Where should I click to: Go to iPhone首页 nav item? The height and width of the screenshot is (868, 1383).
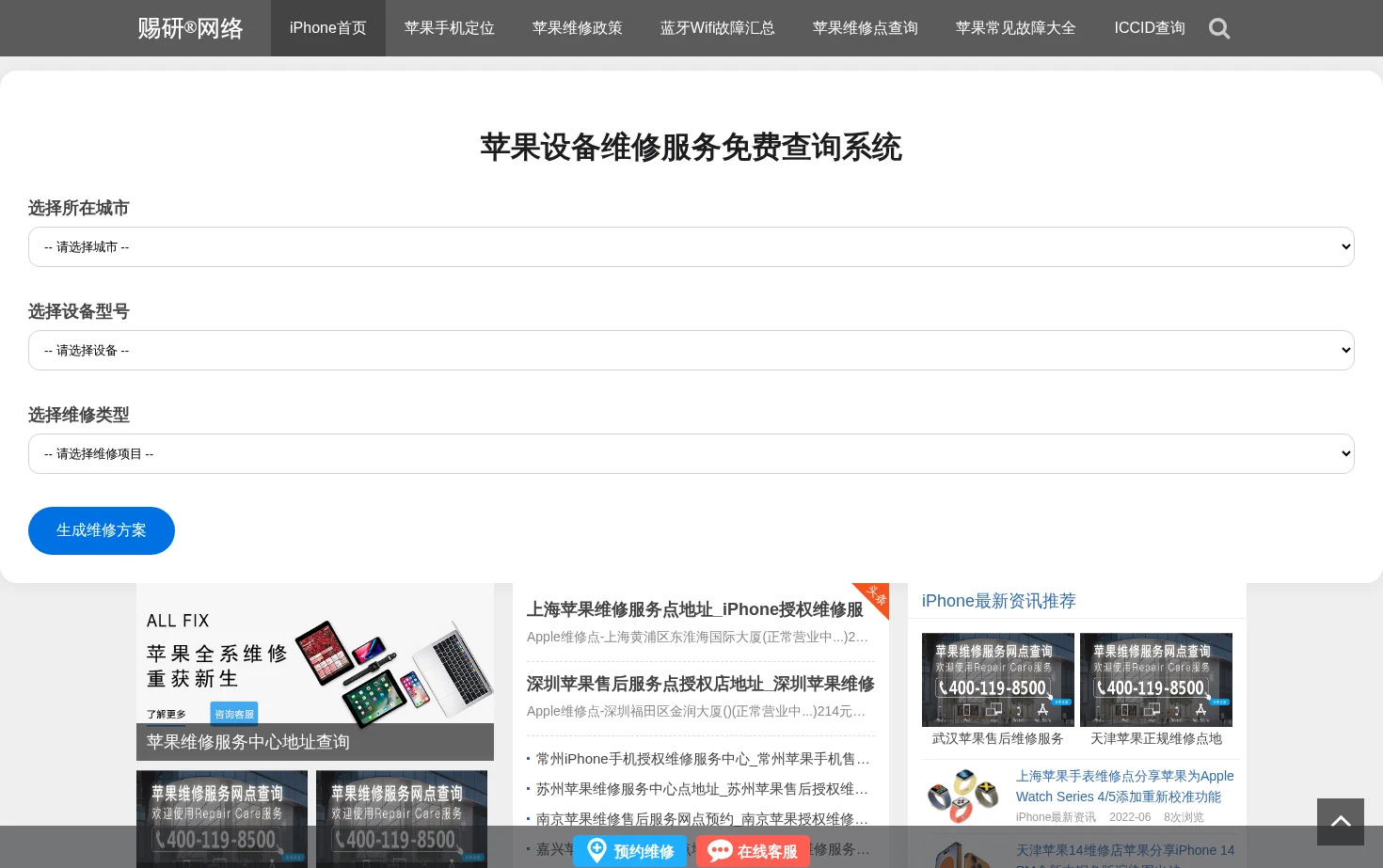tap(328, 28)
